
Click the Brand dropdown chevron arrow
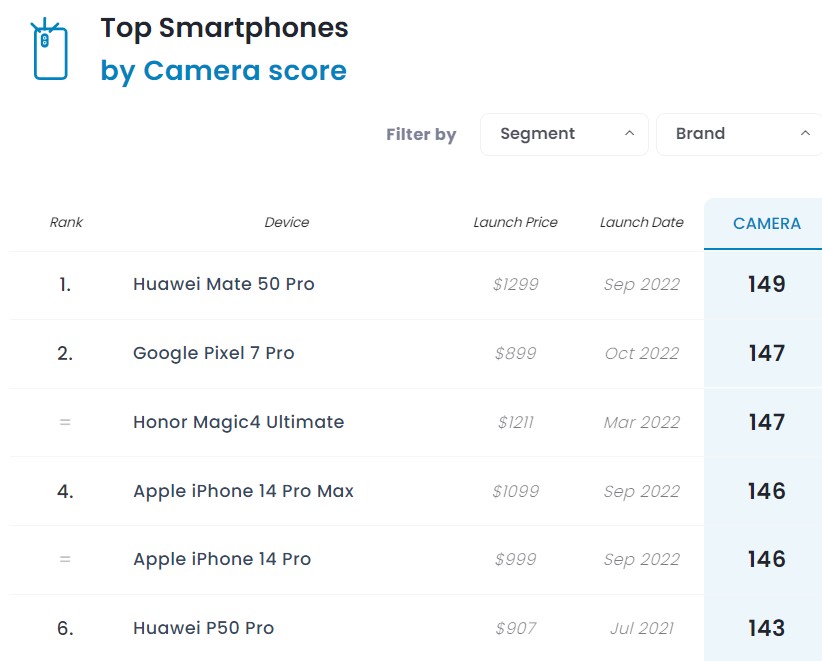click(x=805, y=134)
